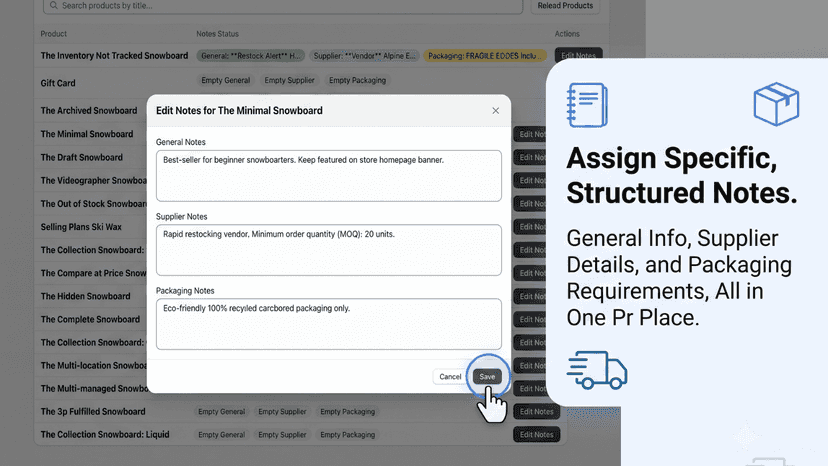Click the Product column header
The height and width of the screenshot is (466, 828).
click(54, 34)
